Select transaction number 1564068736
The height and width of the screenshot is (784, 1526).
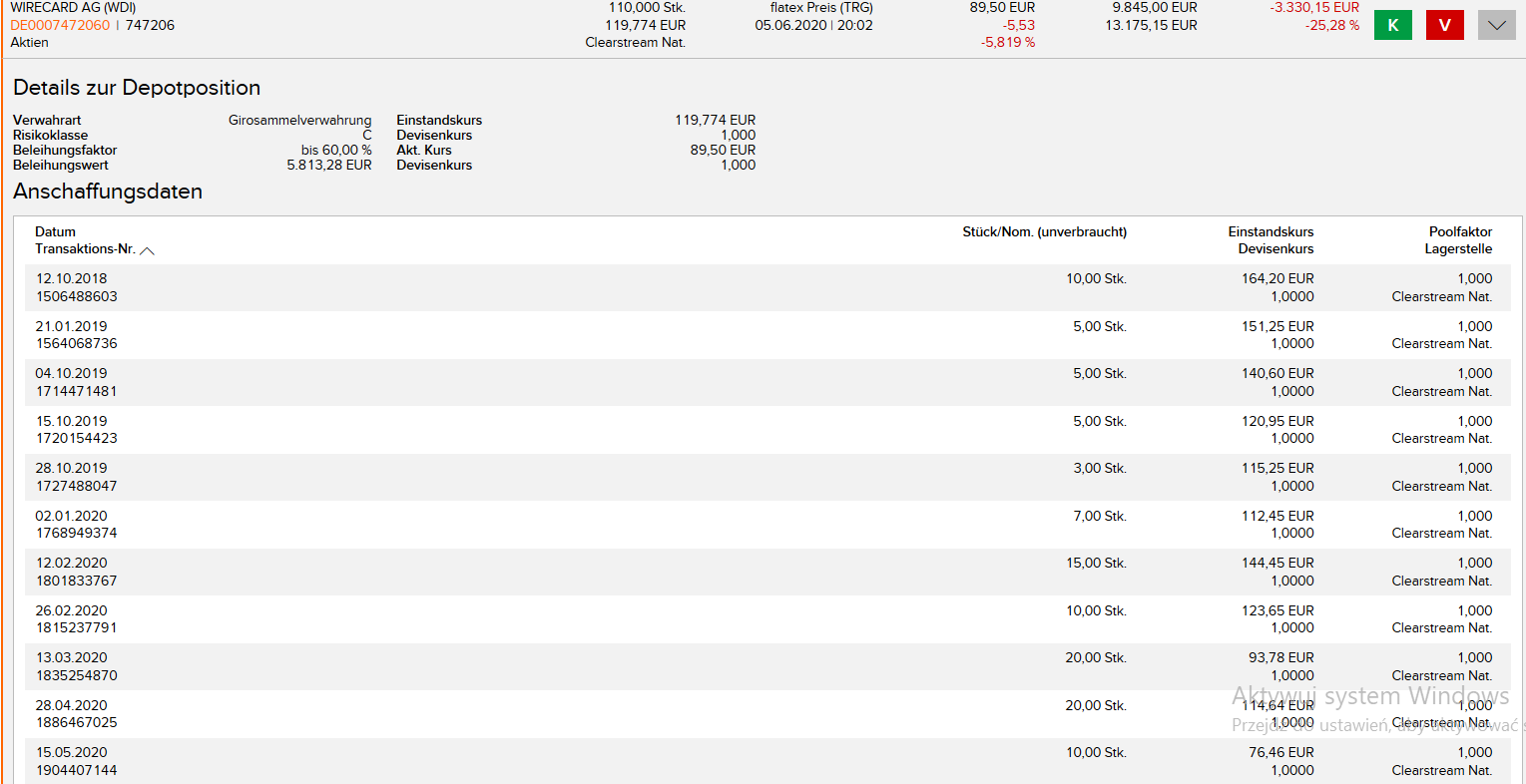77,343
